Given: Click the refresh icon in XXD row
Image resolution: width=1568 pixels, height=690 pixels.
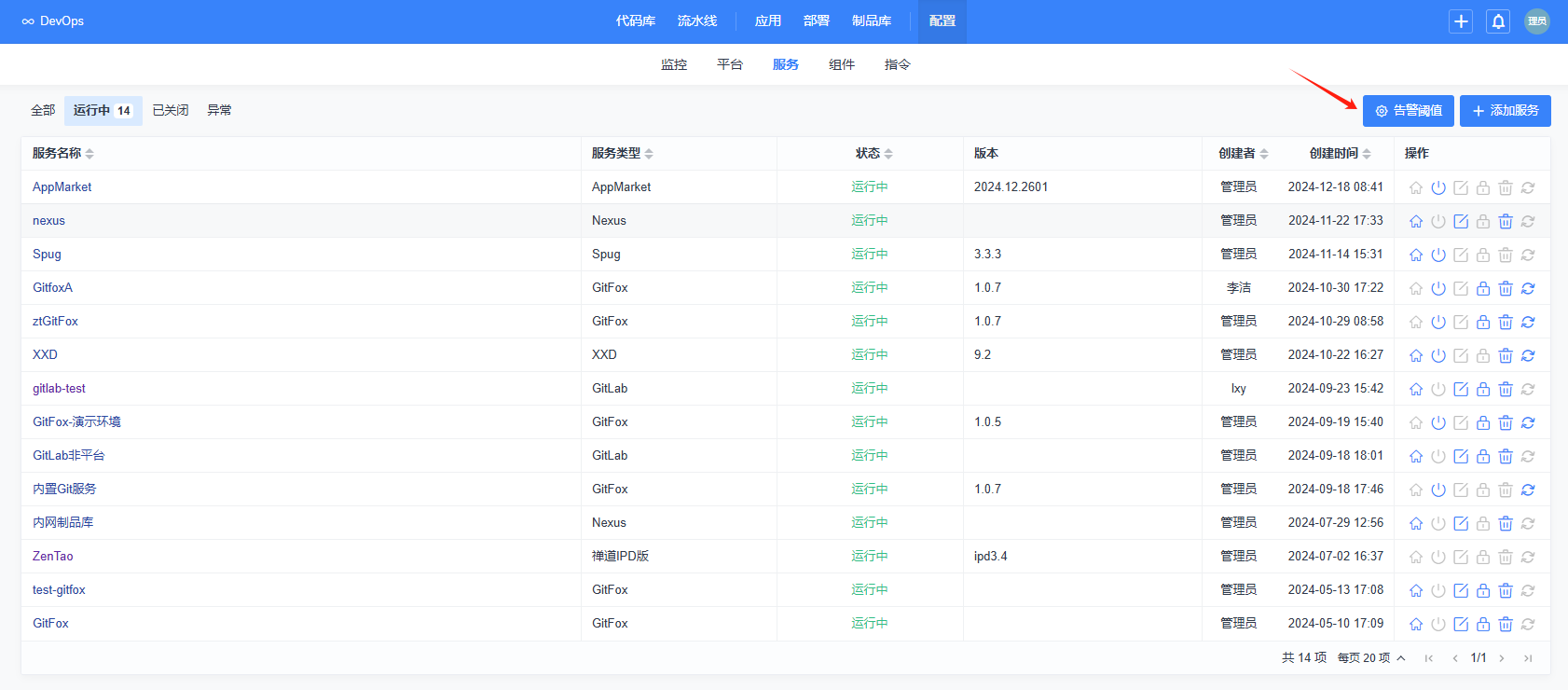Looking at the screenshot, I should pyautogui.click(x=1528, y=355).
